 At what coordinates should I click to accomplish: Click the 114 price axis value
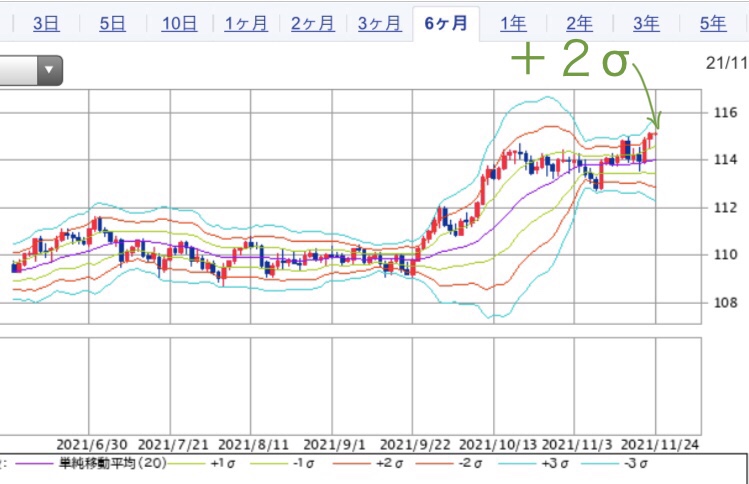point(726,160)
